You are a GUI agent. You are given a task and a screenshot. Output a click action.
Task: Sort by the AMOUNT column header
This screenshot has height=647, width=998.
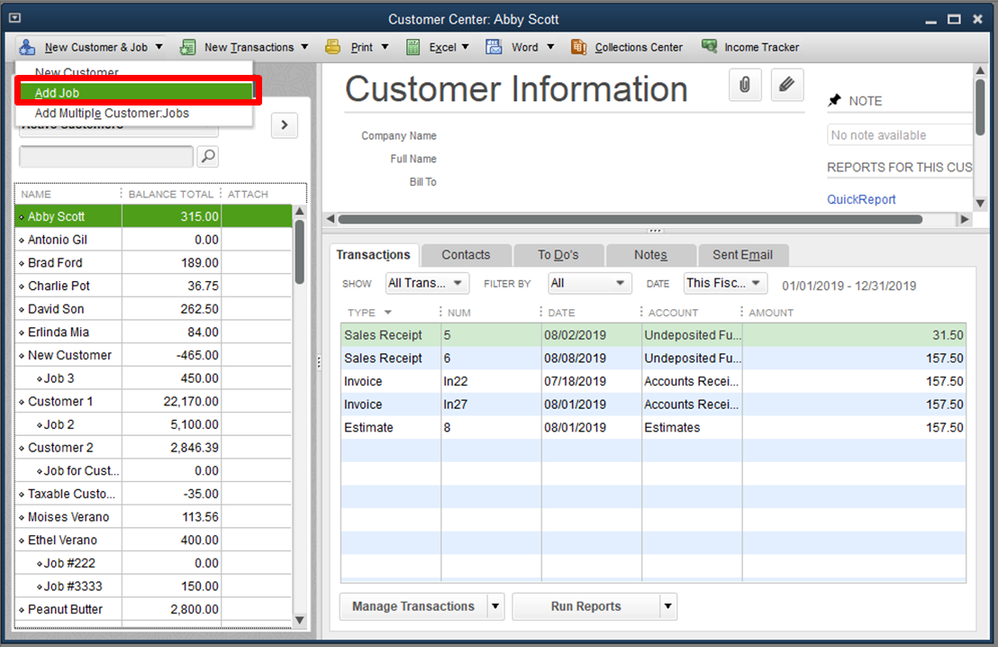point(771,312)
